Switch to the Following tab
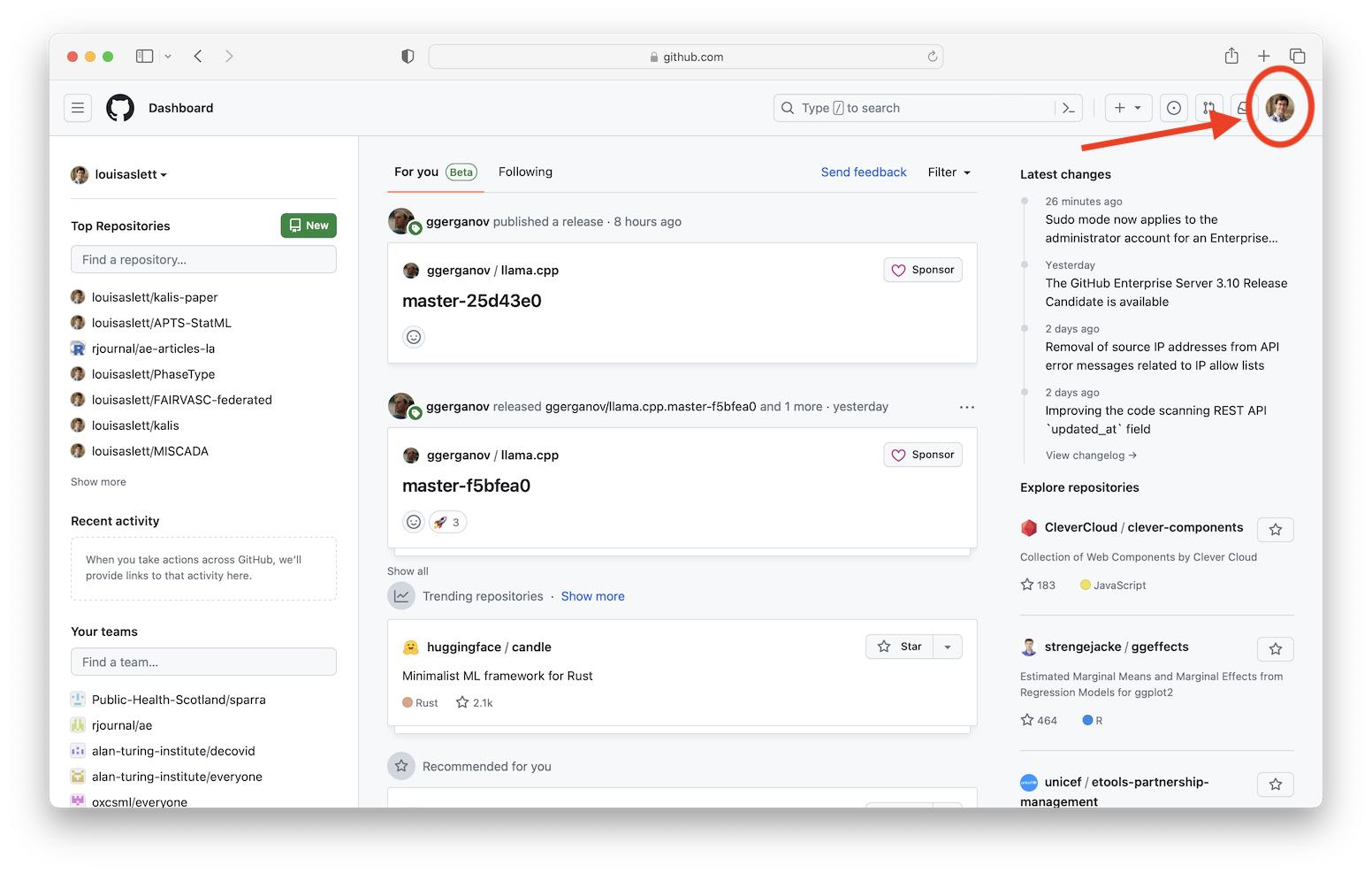 pyautogui.click(x=525, y=172)
